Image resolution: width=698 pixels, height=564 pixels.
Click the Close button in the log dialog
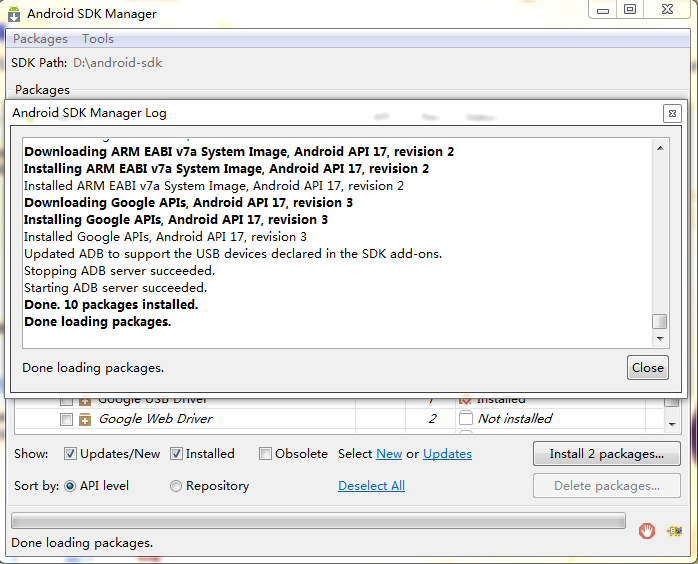[648, 368]
